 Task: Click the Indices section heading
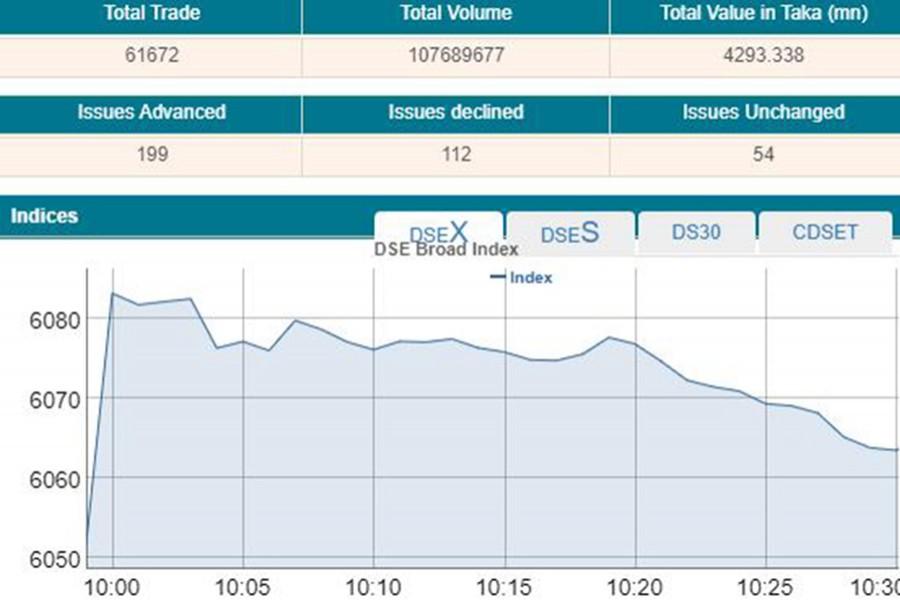(x=44, y=216)
